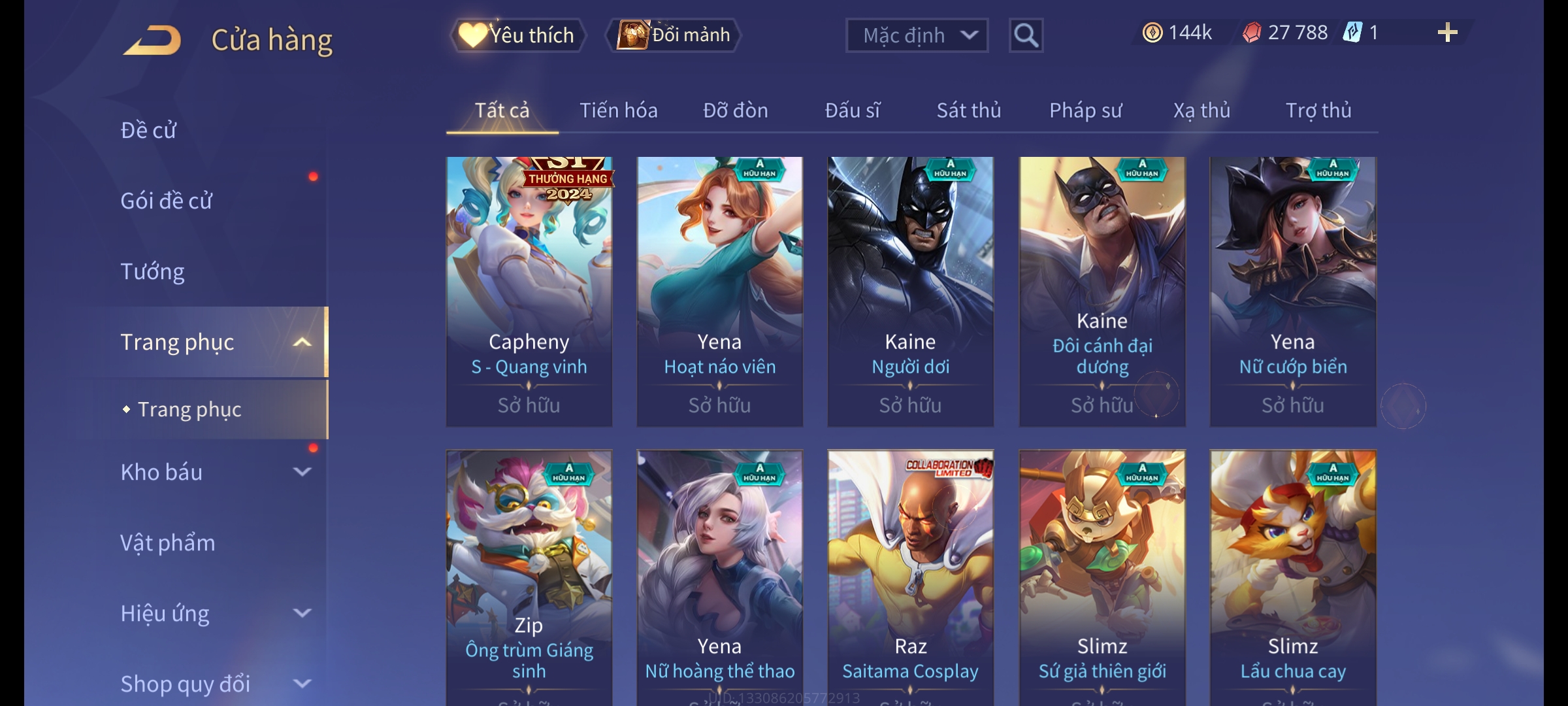Open the Mặc định sort dropdown
Image resolution: width=1568 pixels, height=706 pixels.
point(917,35)
